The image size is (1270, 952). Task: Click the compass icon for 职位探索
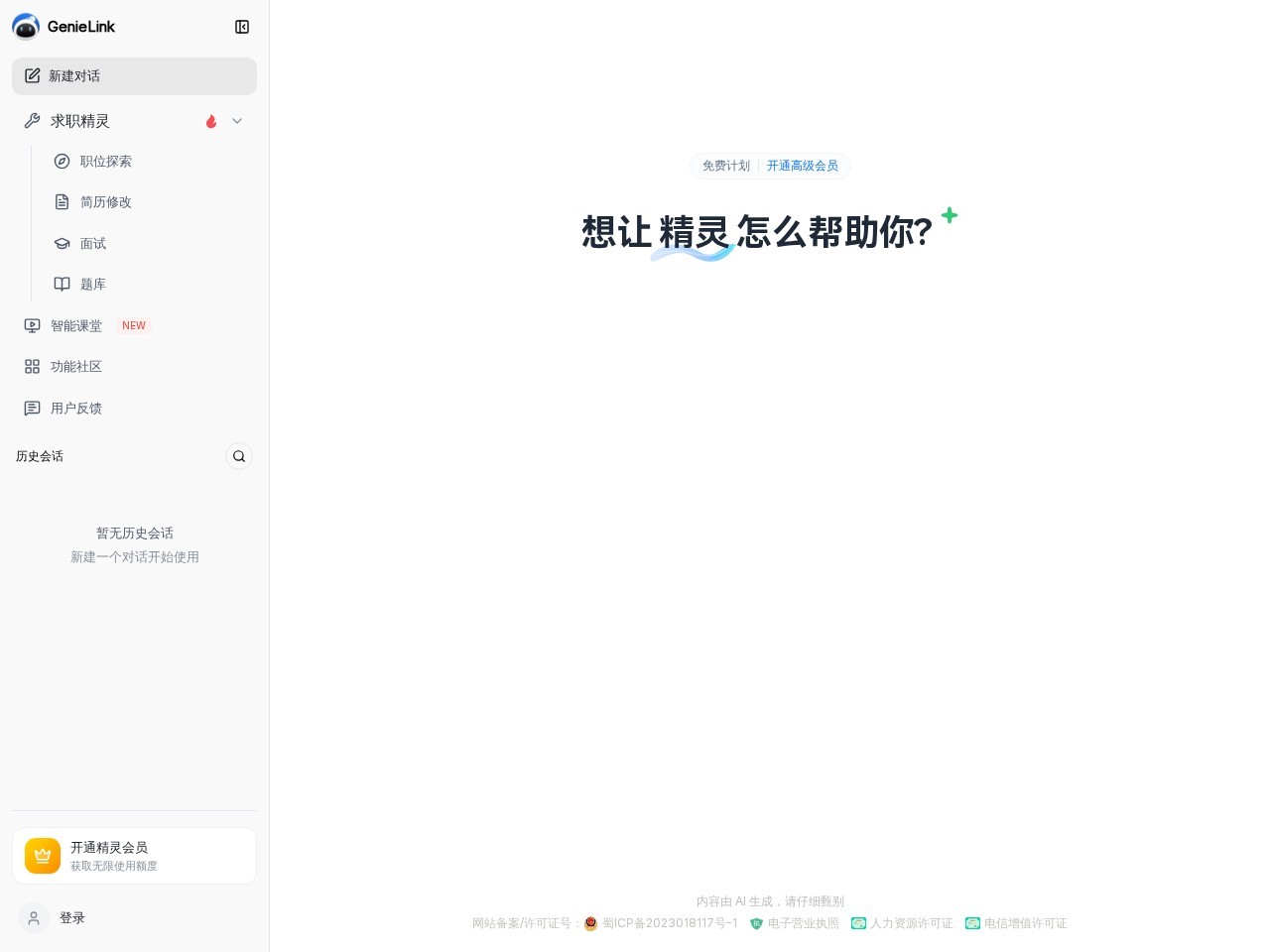tap(62, 162)
